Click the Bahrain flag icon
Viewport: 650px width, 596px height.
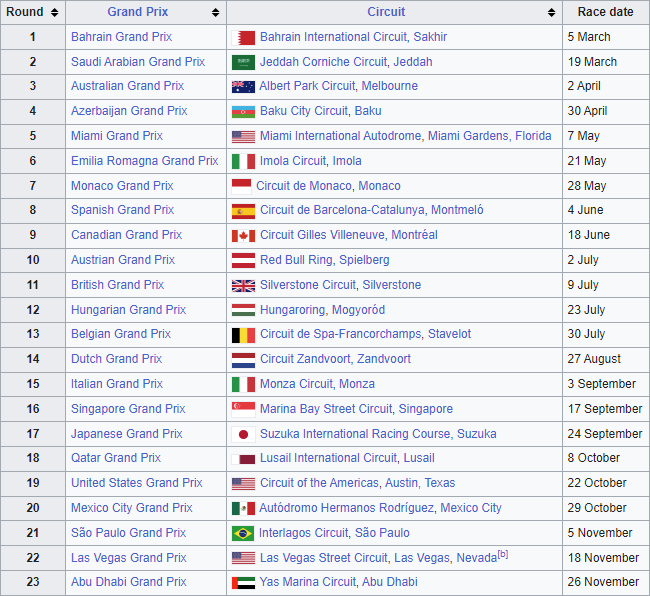(243, 37)
